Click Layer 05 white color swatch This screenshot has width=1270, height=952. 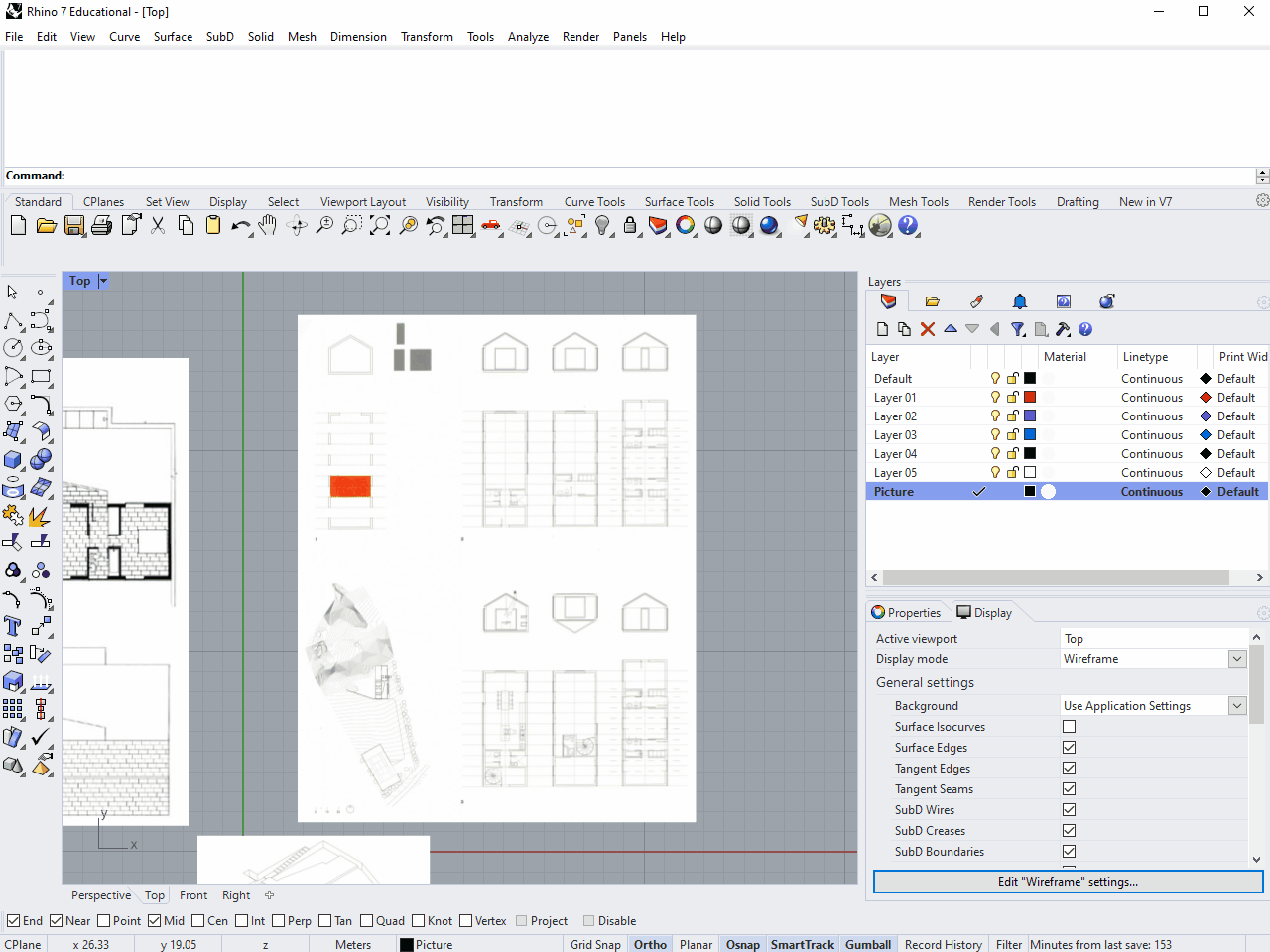(1030, 473)
